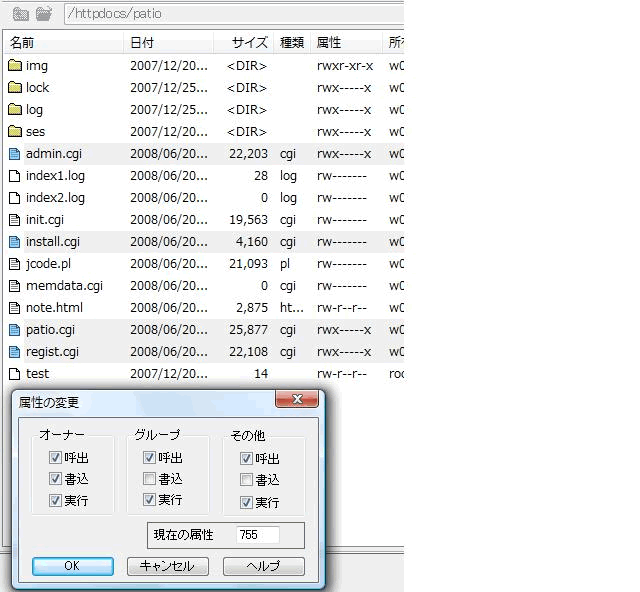This screenshot has height=592, width=640.
Task: Select the lock folder icon
Action: tap(15, 87)
